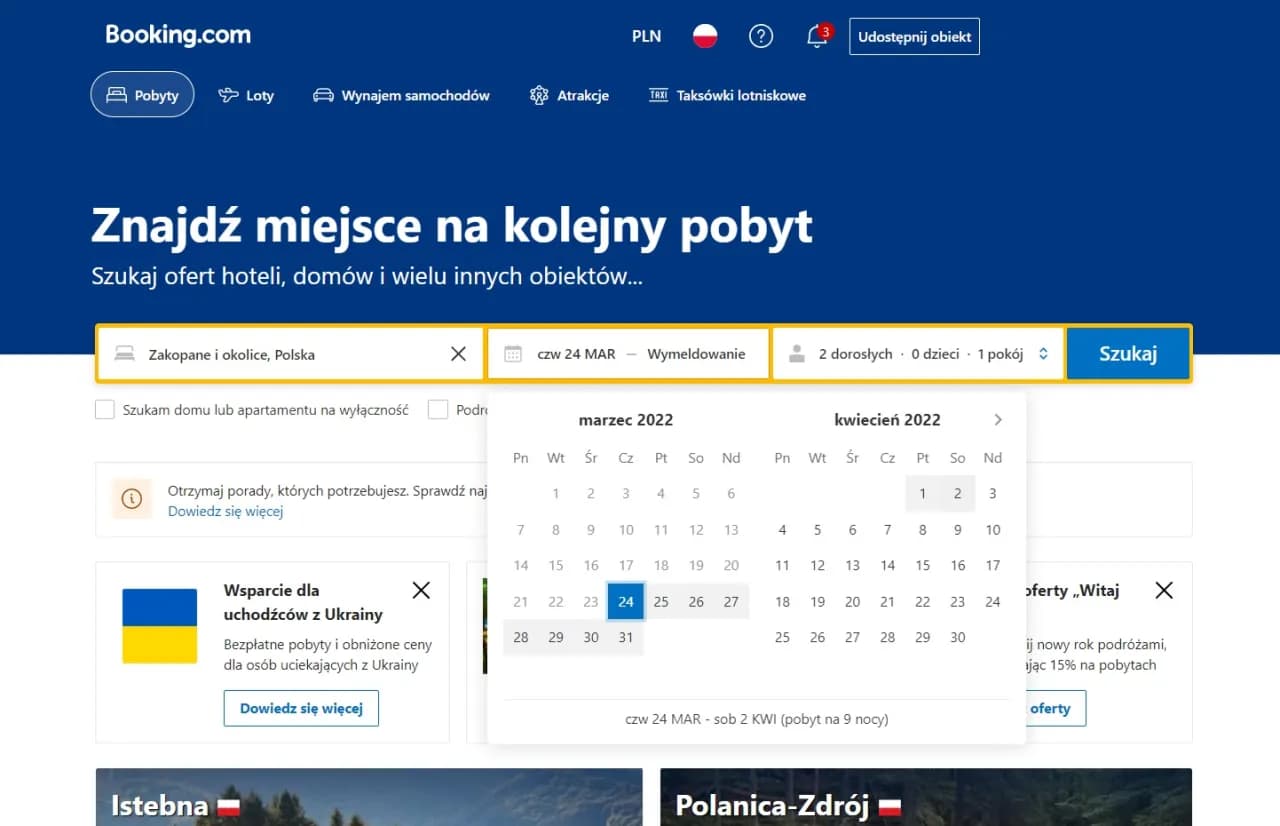
Task: Check Szukam domu lub apartamentu na wyłączność
Action: [x=104, y=409]
